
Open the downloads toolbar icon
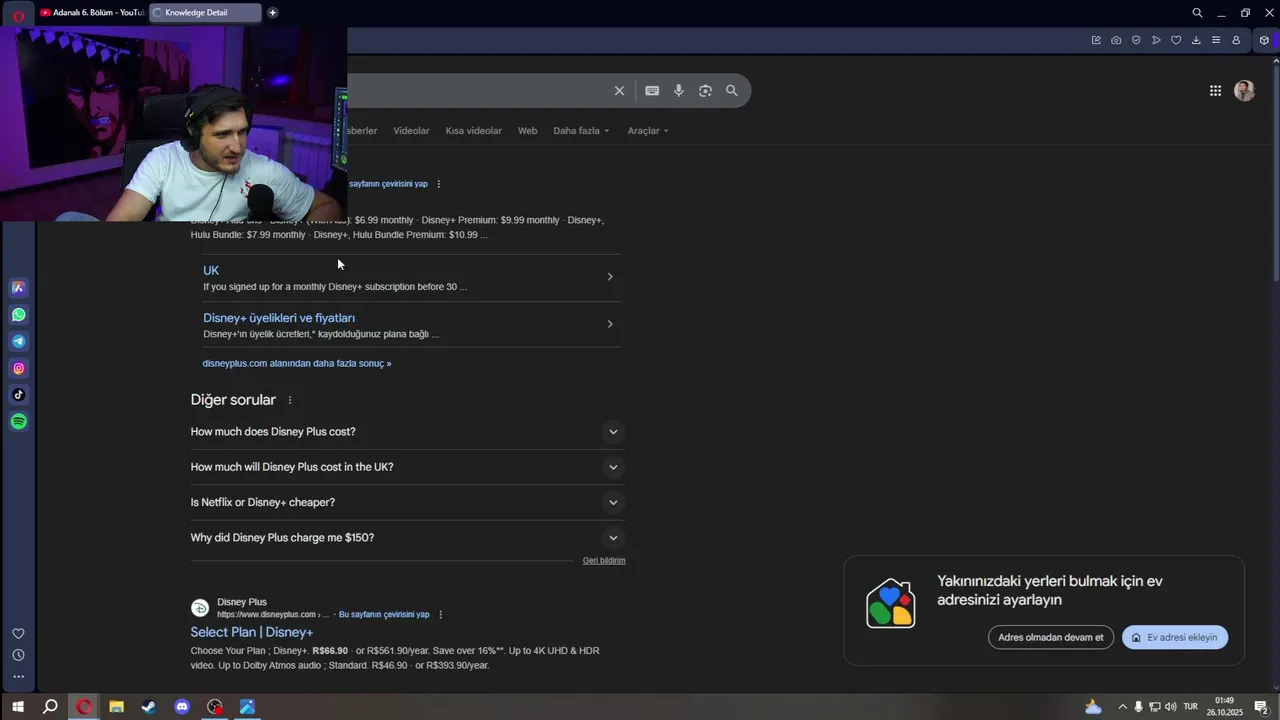pos(1196,40)
